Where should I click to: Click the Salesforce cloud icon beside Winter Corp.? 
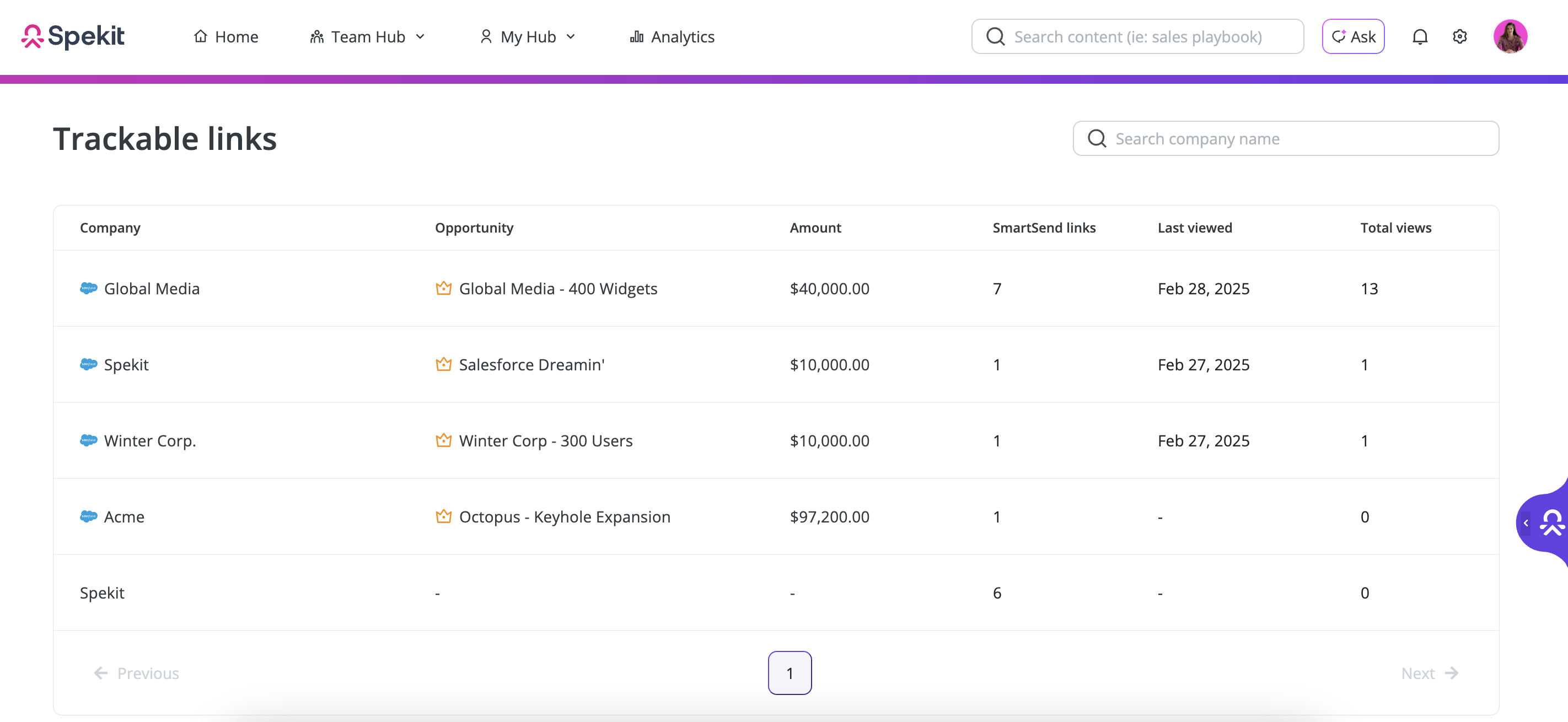88,440
